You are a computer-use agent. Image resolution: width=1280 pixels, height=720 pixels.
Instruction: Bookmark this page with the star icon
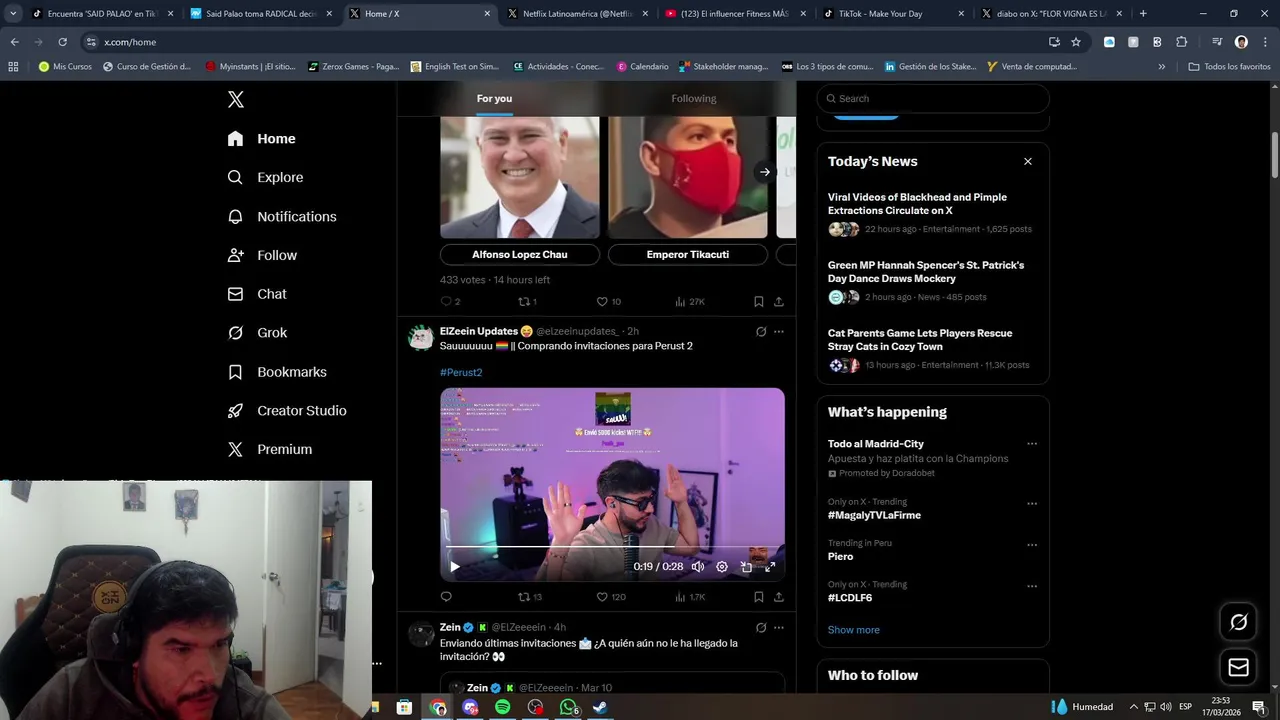[1076, 42]
